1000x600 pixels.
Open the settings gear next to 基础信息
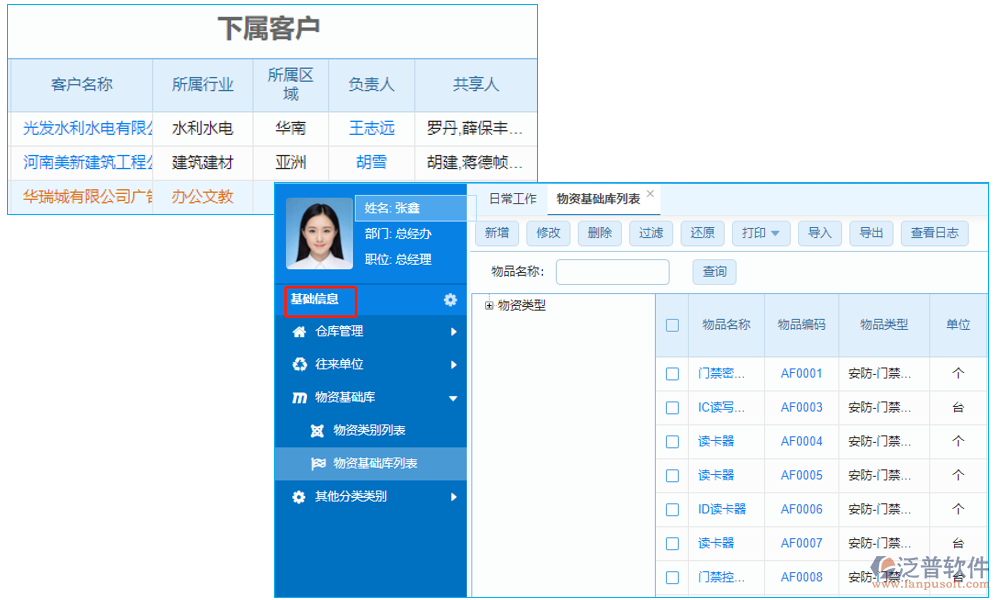[450, 300]
